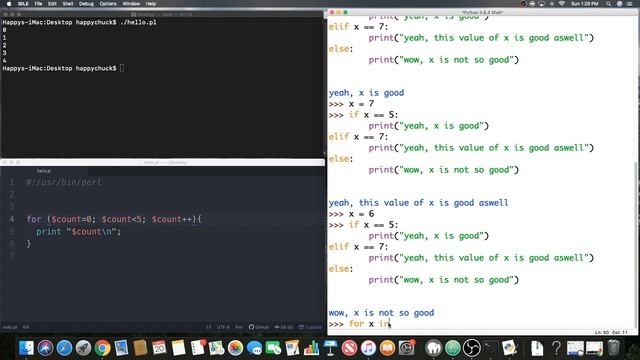Click the Perl grammar selector
This screenshot has width=640, height=360.
coord(239,327)
